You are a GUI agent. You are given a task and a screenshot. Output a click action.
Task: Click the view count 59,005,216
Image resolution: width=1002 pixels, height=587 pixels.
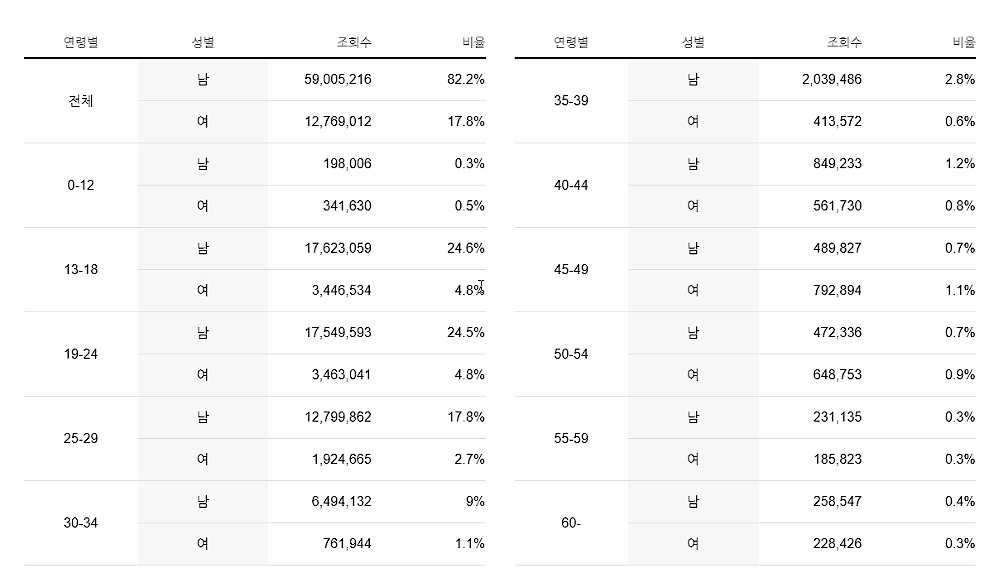pos(338,79)
